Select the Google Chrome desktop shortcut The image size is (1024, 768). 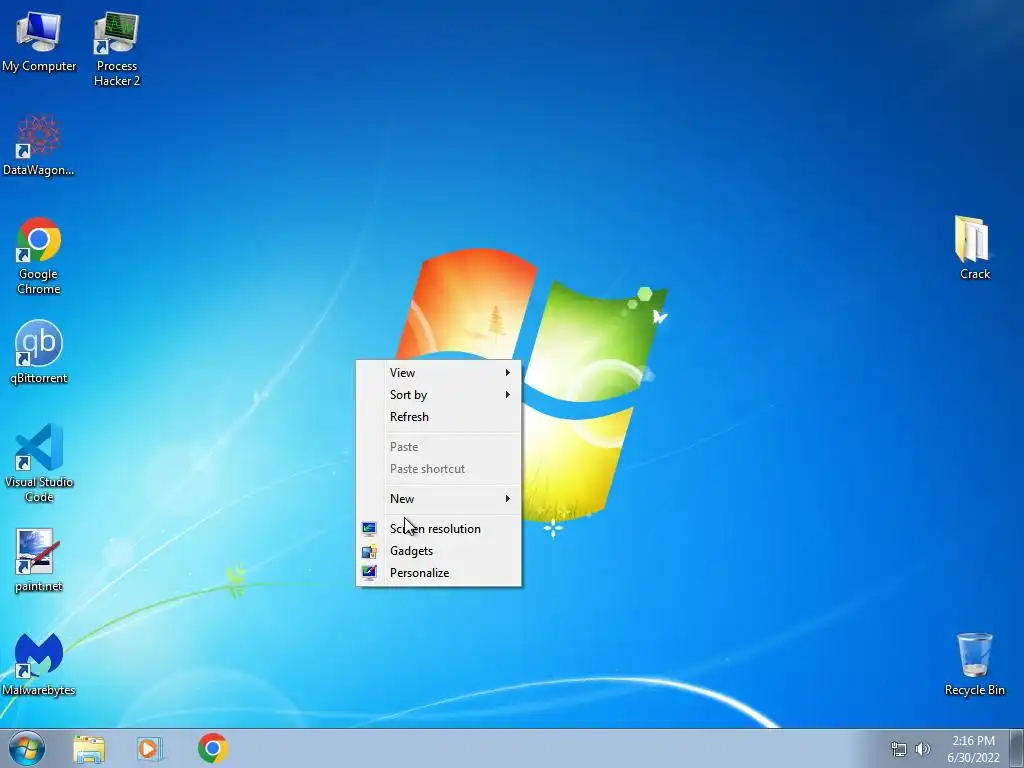pyautogui.click(x=39, y=255)
